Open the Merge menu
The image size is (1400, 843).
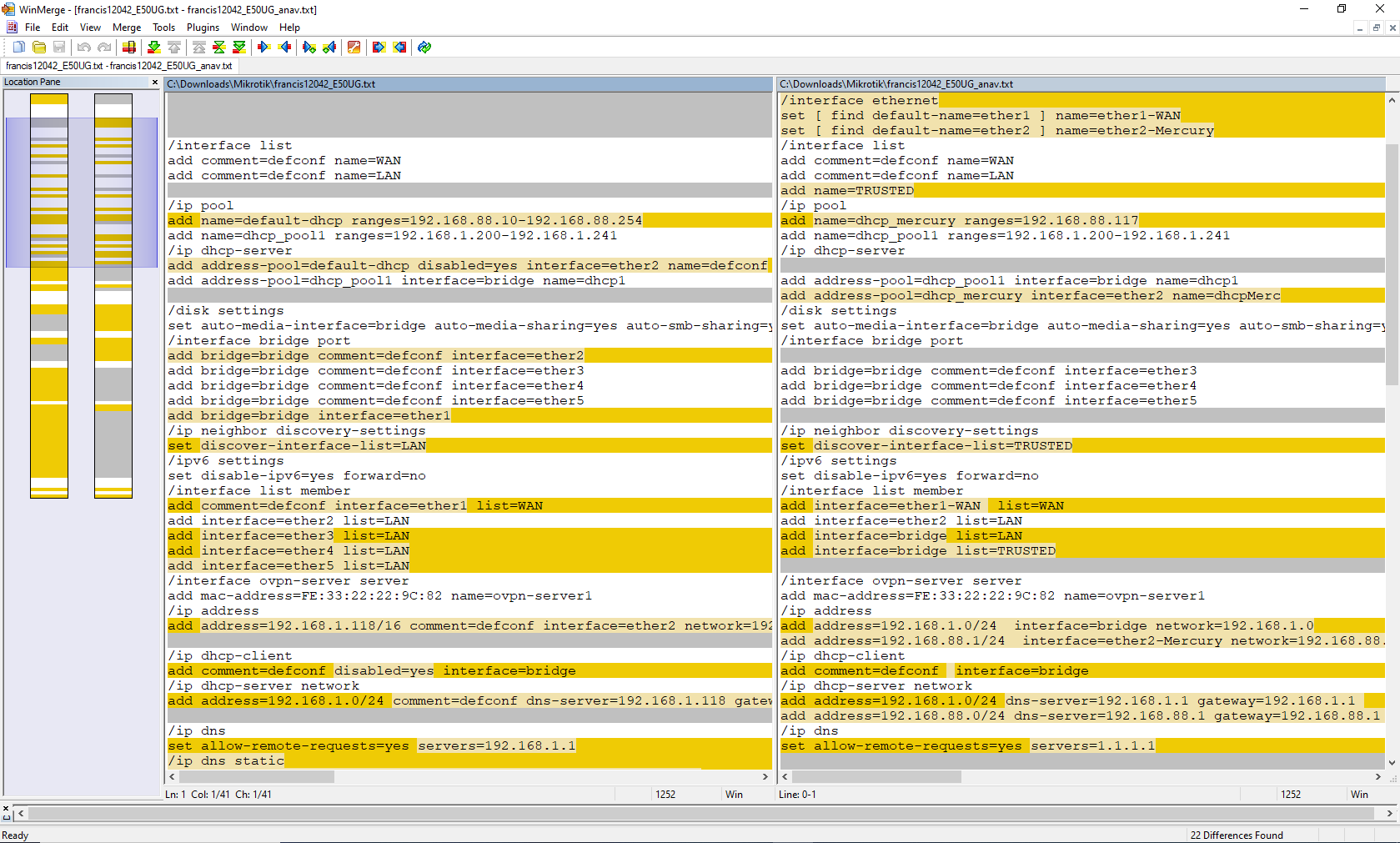pyautogui.click(x=127, y=28)
